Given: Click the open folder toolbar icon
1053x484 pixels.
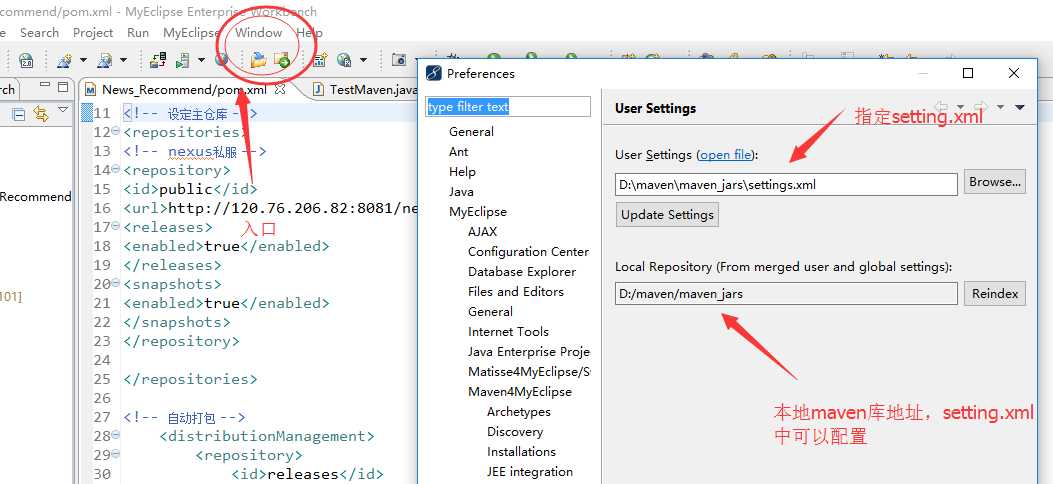Looking at the screenshot, I should (259, 60).
